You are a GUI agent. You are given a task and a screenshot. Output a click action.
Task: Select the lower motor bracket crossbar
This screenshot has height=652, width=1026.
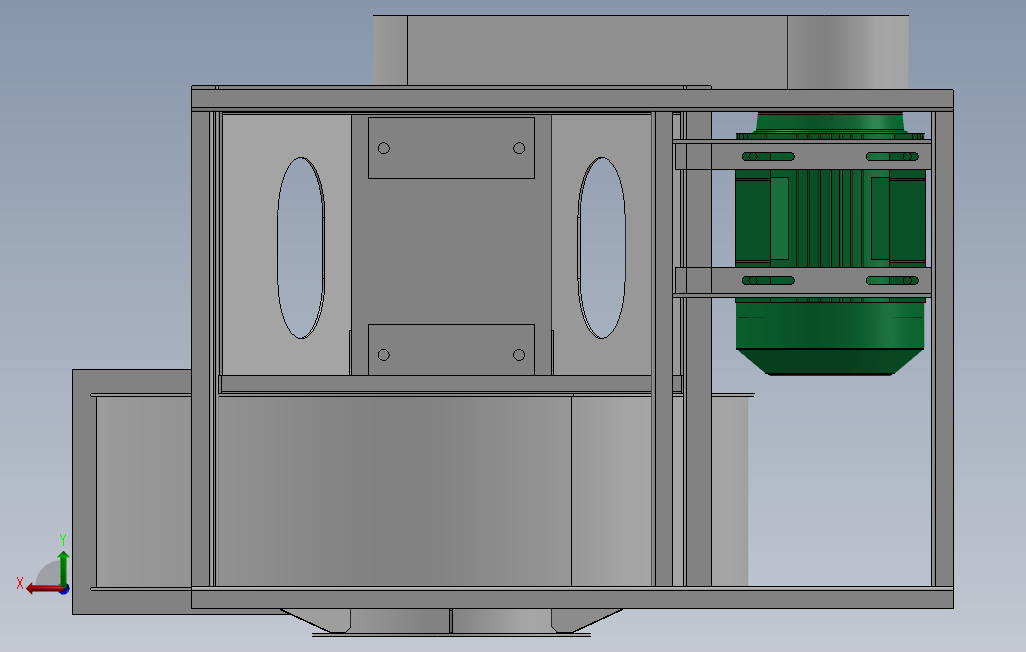802,281
